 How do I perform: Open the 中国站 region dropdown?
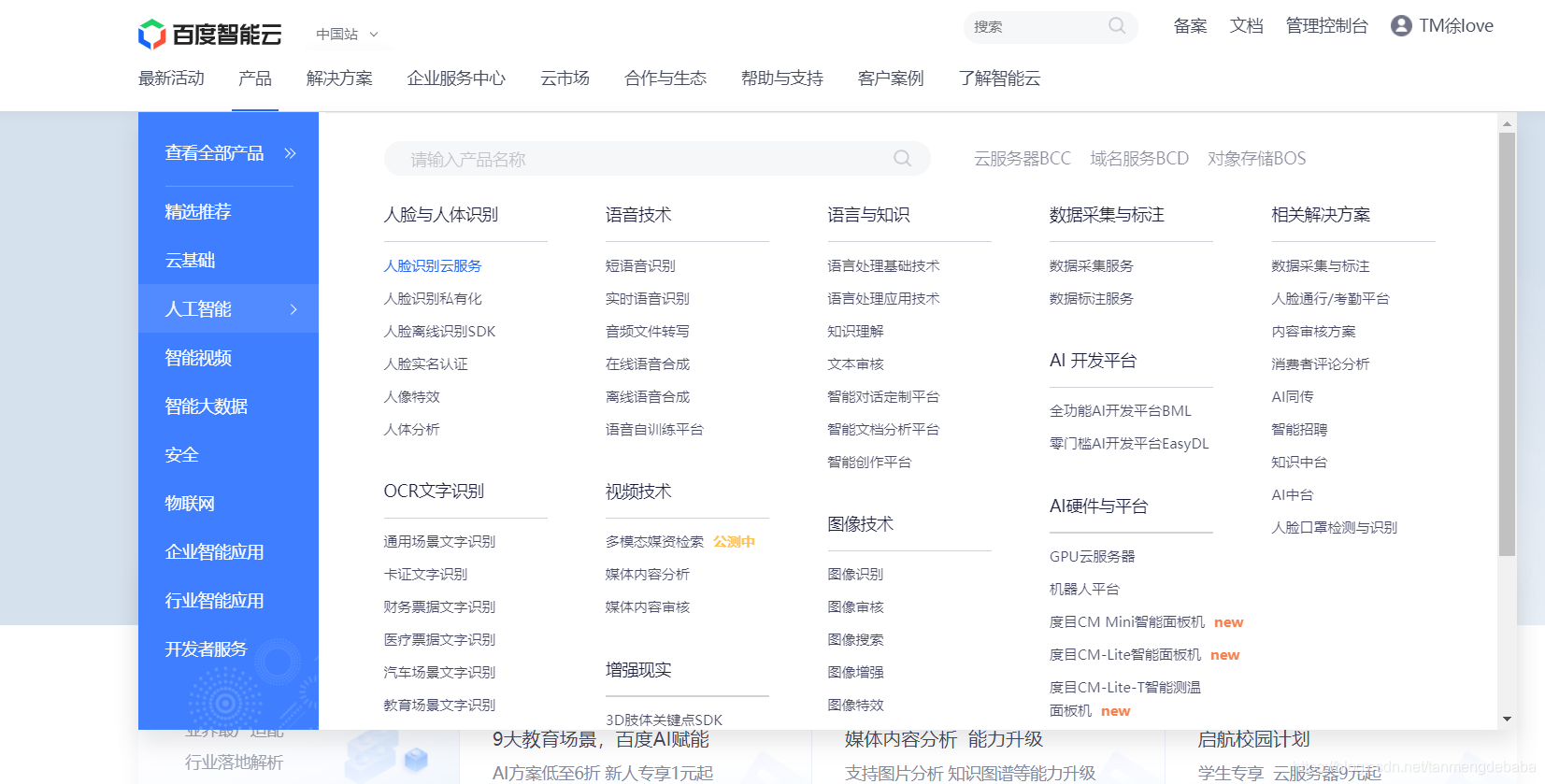347,35
